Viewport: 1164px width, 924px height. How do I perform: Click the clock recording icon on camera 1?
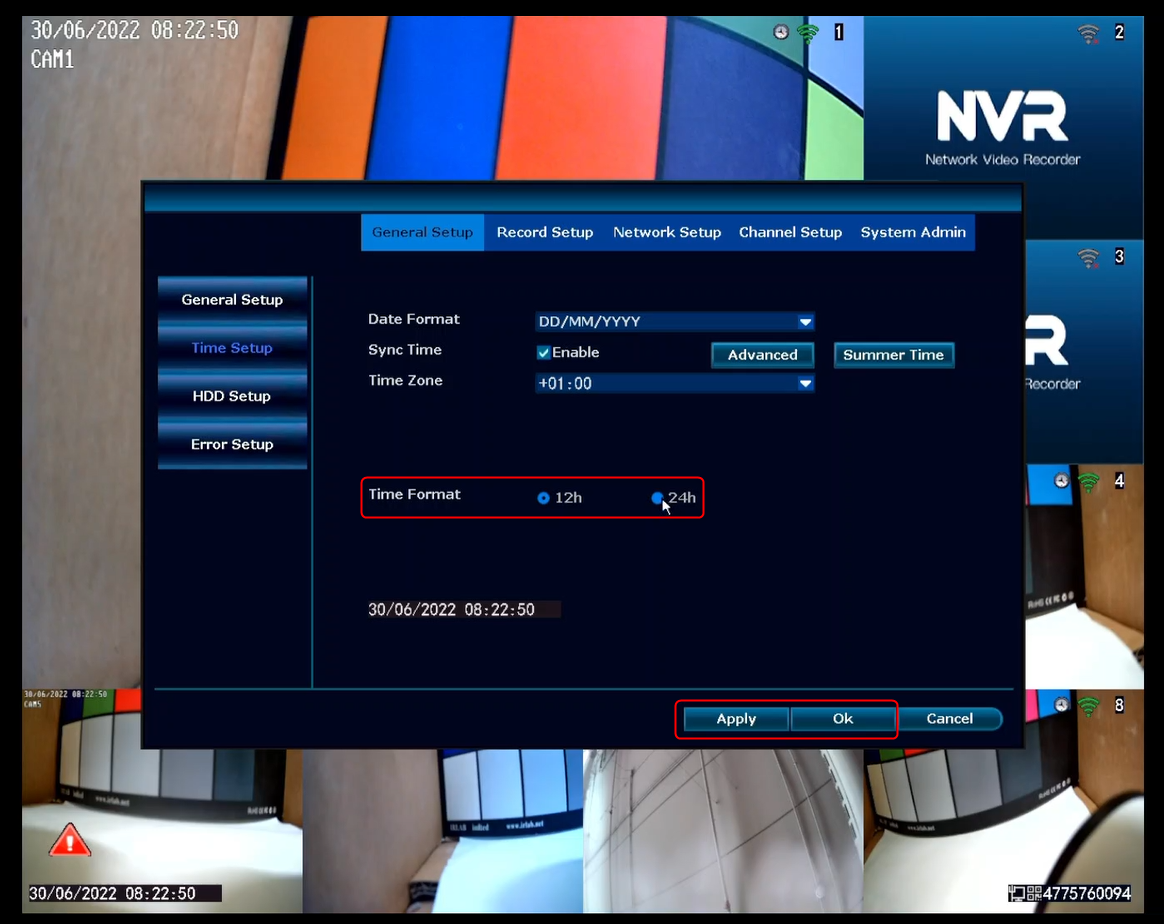click(x=780, y=32)
